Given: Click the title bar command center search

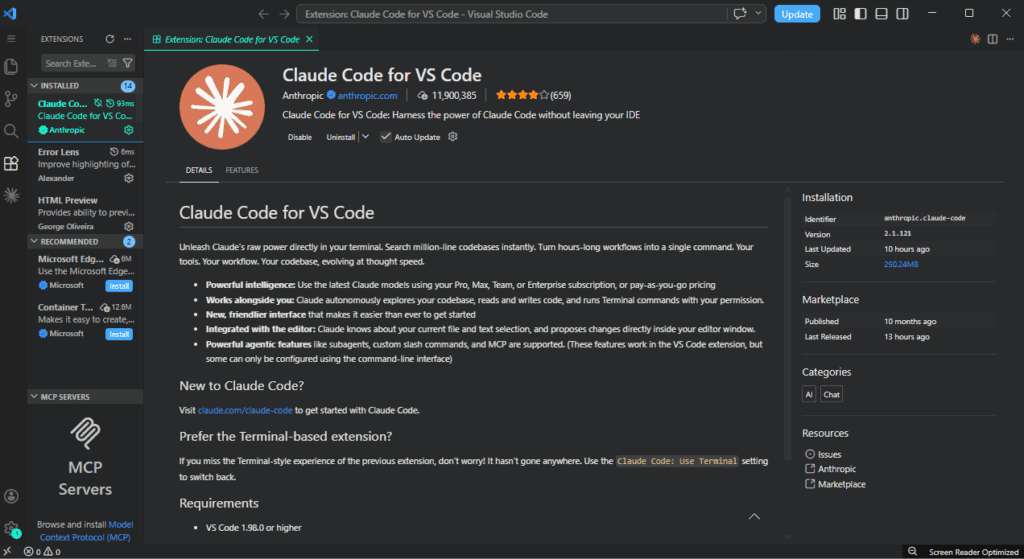Looking at the screenshot, I should coord(511,14).
